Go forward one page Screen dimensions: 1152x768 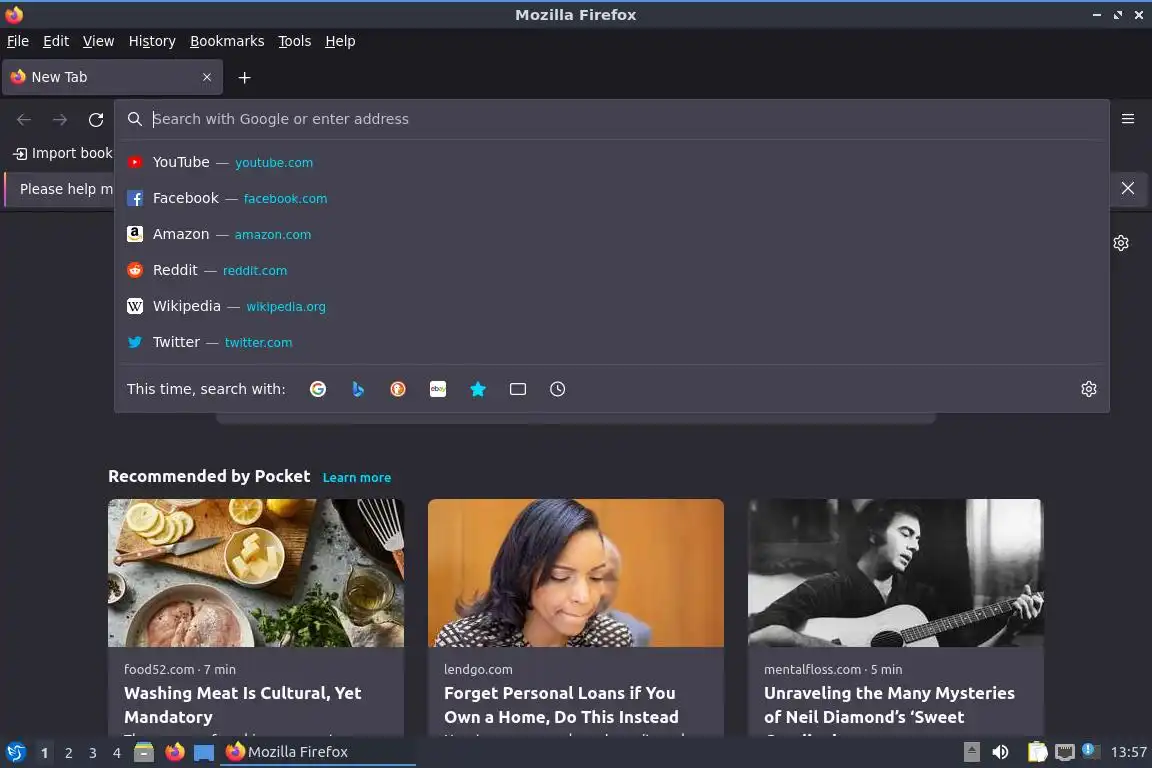[x=60, y=119]
